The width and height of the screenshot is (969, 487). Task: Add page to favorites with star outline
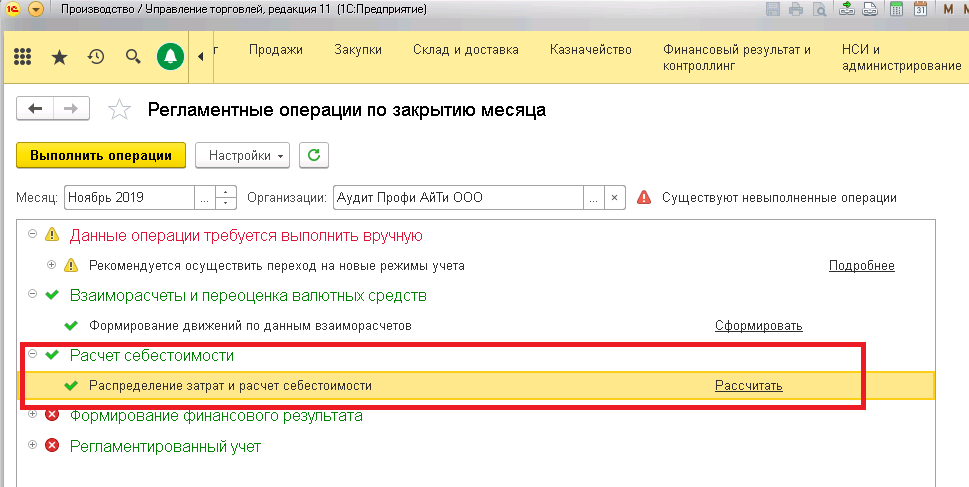(x=119, y=110)
